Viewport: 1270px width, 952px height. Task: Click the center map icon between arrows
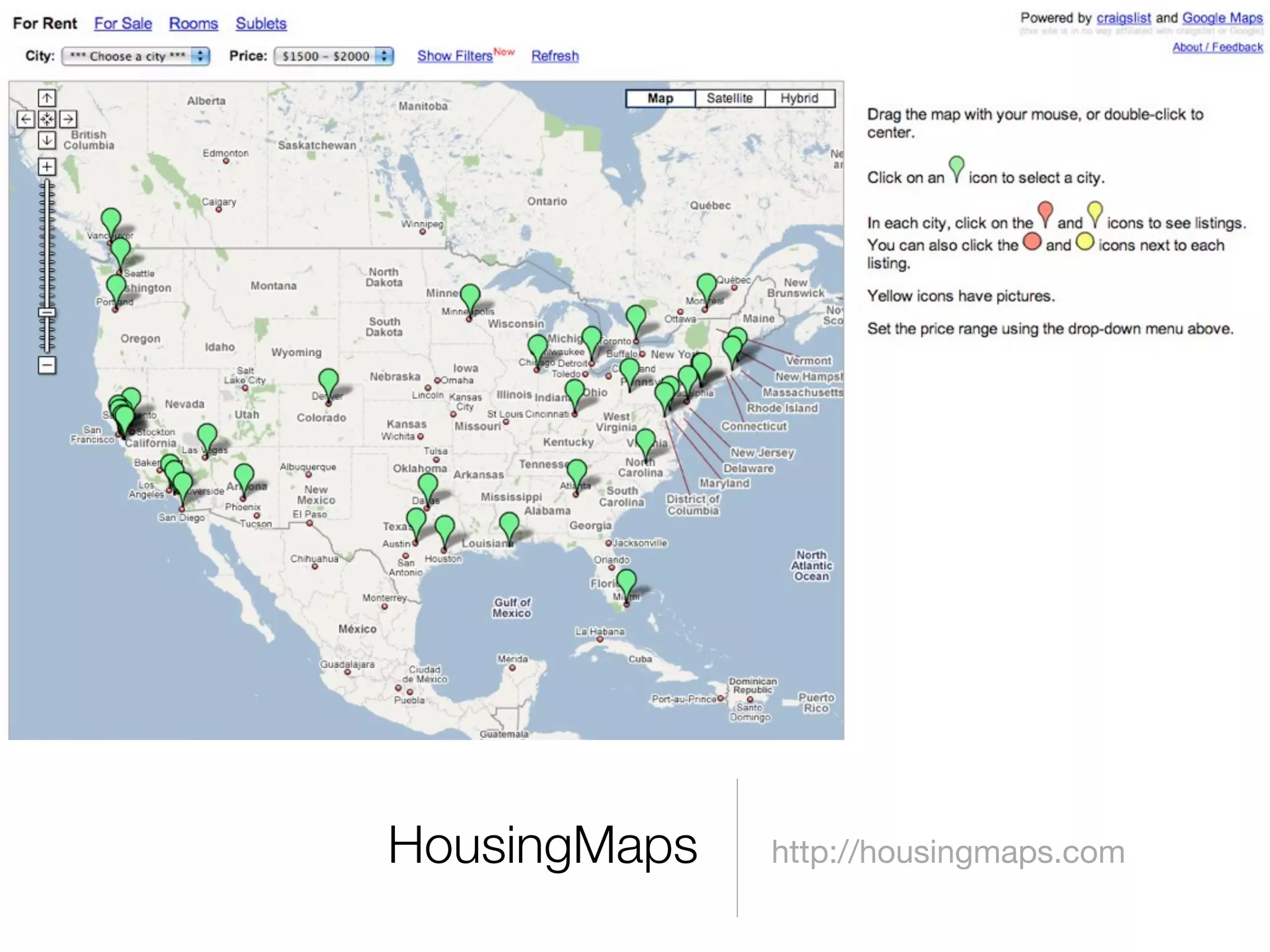47,119
